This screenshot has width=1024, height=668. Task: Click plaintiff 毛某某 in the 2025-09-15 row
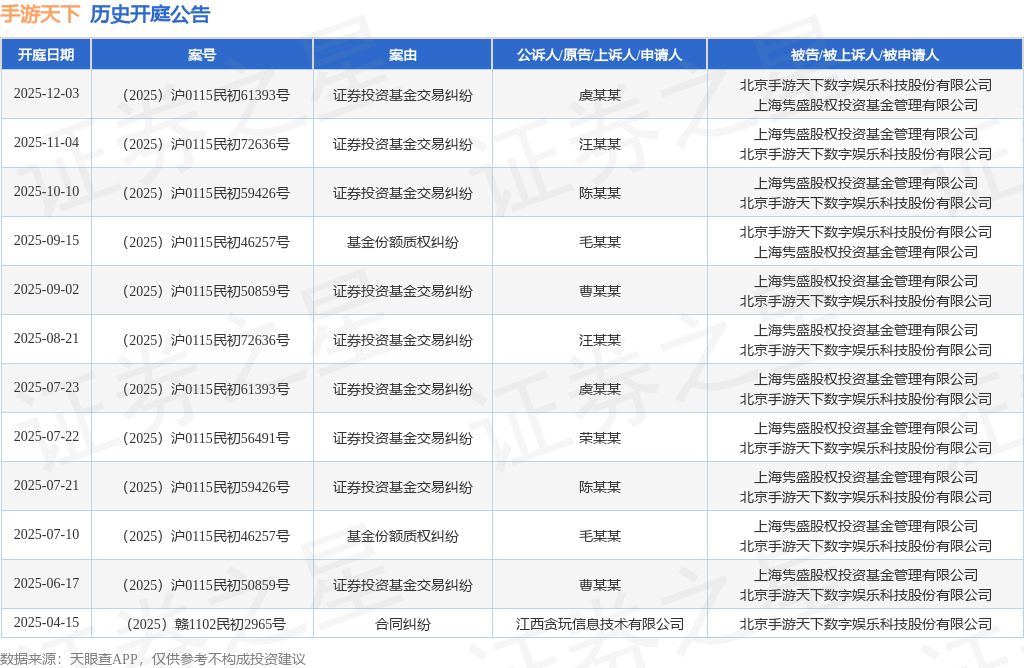pos(600,242)
